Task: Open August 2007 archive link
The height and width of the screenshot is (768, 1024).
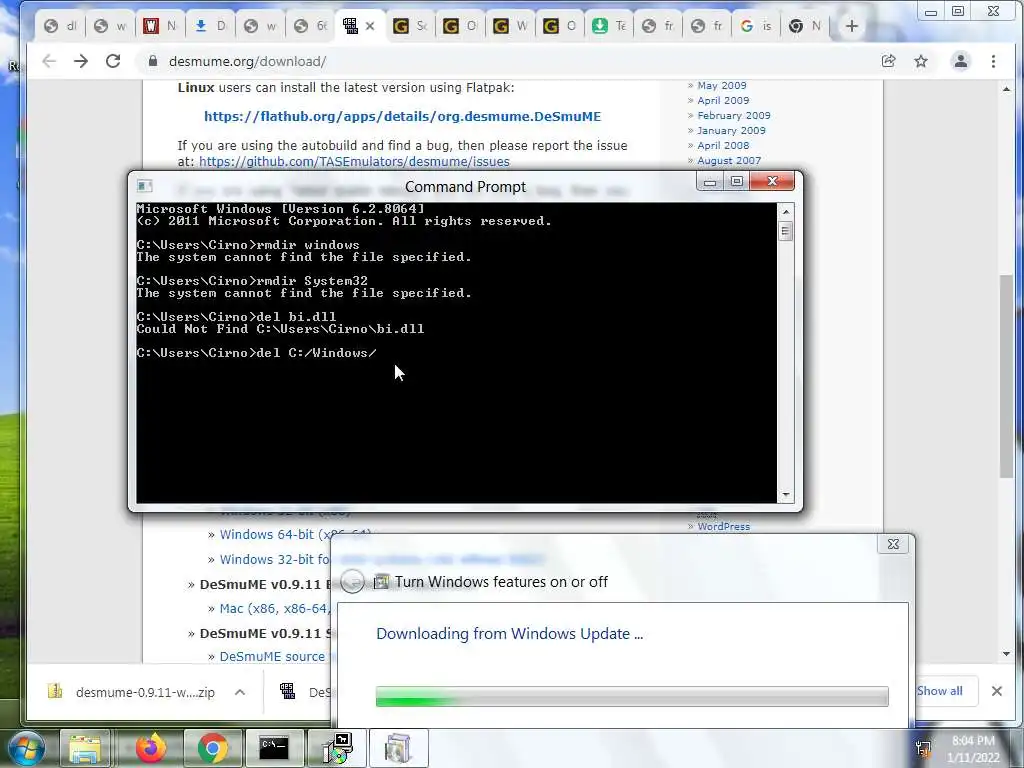Action: coord(729,161)
